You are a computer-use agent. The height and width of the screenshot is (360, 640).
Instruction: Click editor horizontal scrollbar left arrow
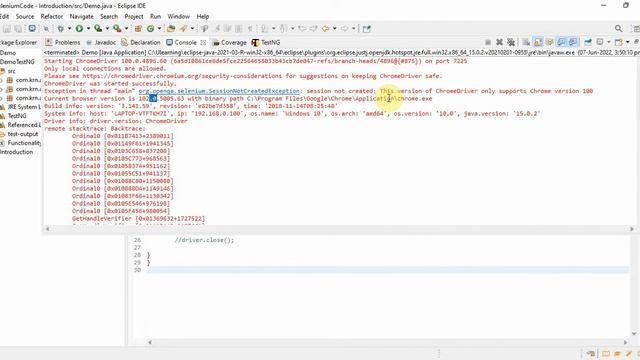(149, 342)
